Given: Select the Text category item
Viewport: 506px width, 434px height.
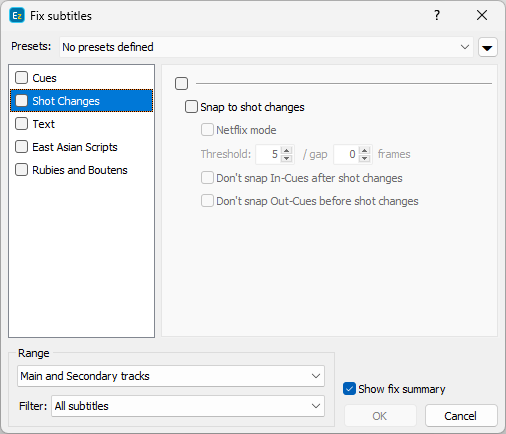Looking at the screenshot, I should (43, 124).
